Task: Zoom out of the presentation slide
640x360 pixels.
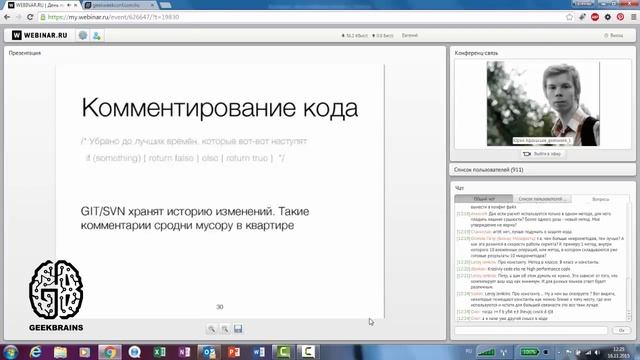Action: point(225,329)
